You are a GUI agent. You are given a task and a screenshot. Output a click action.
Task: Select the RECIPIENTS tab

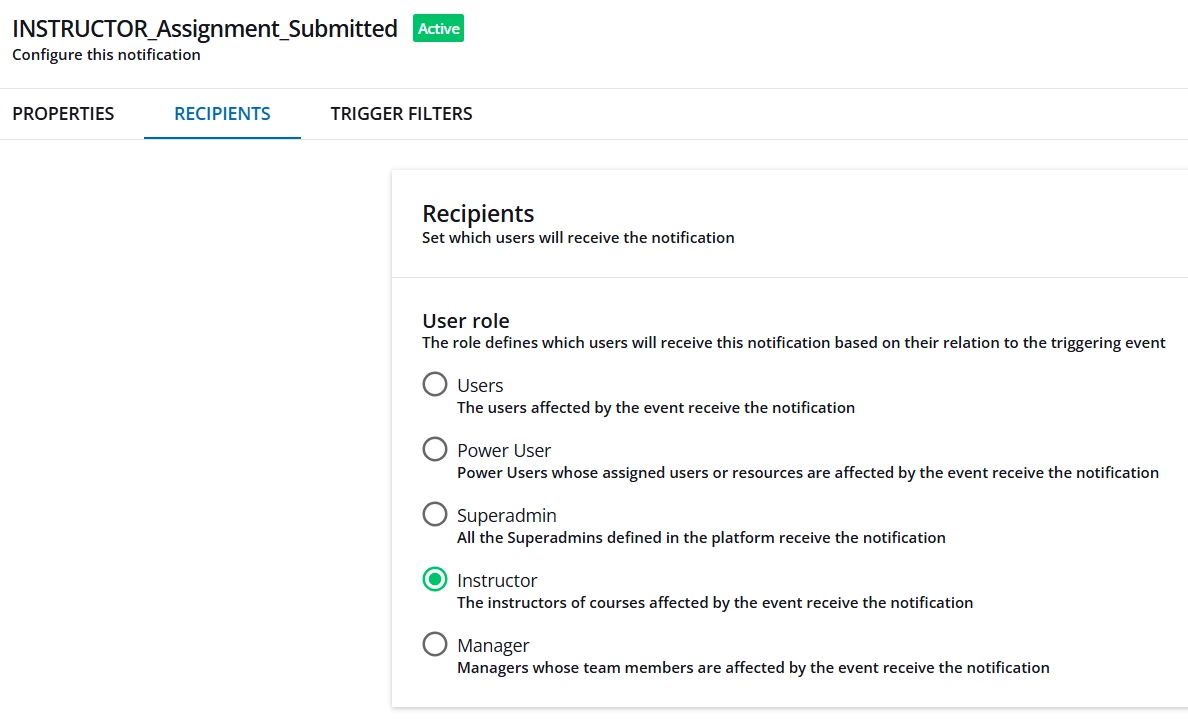(x=222, y=114)
